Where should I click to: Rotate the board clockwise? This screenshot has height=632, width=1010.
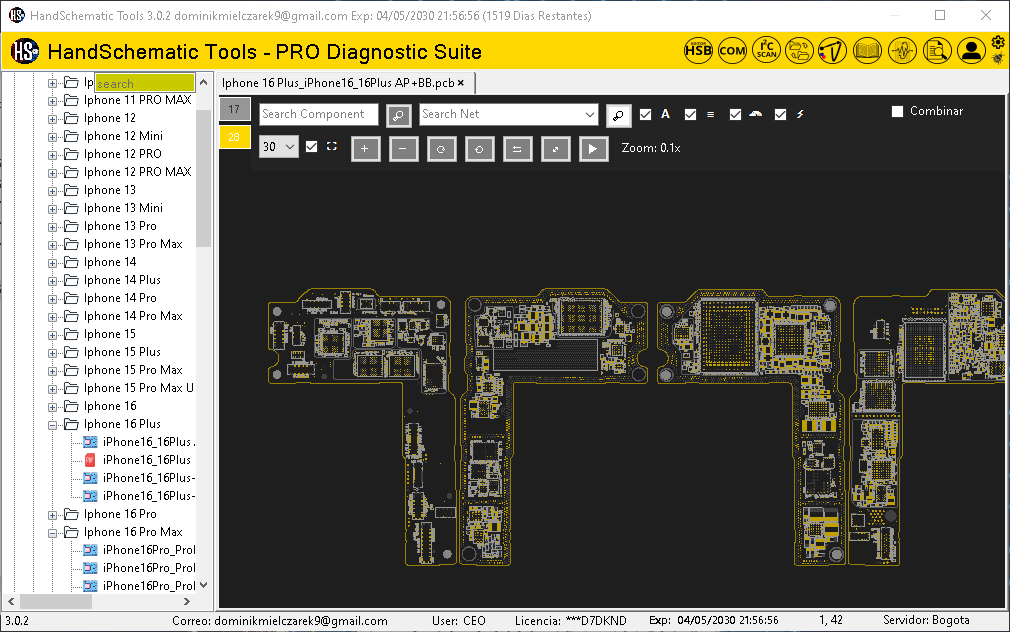pyautogui.click(x=441, y=149)
